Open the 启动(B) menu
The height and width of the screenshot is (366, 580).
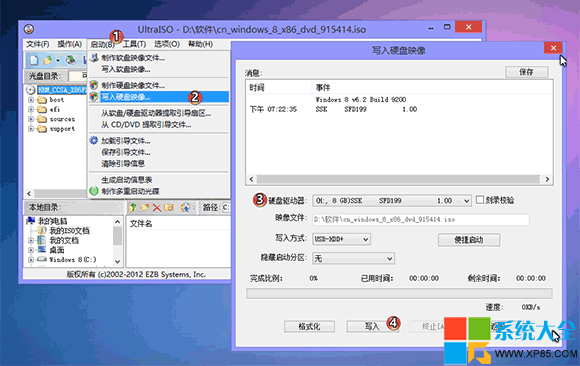[x=102, y=44]
